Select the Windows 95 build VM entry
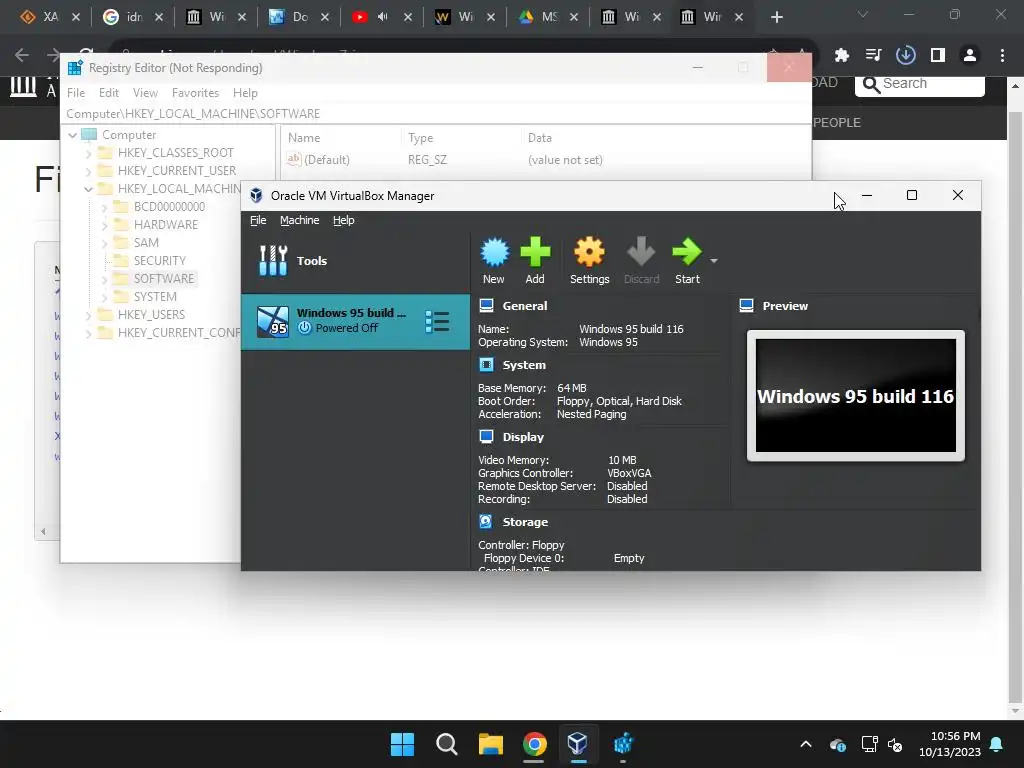1024x768 pixels. pos(355,321)
